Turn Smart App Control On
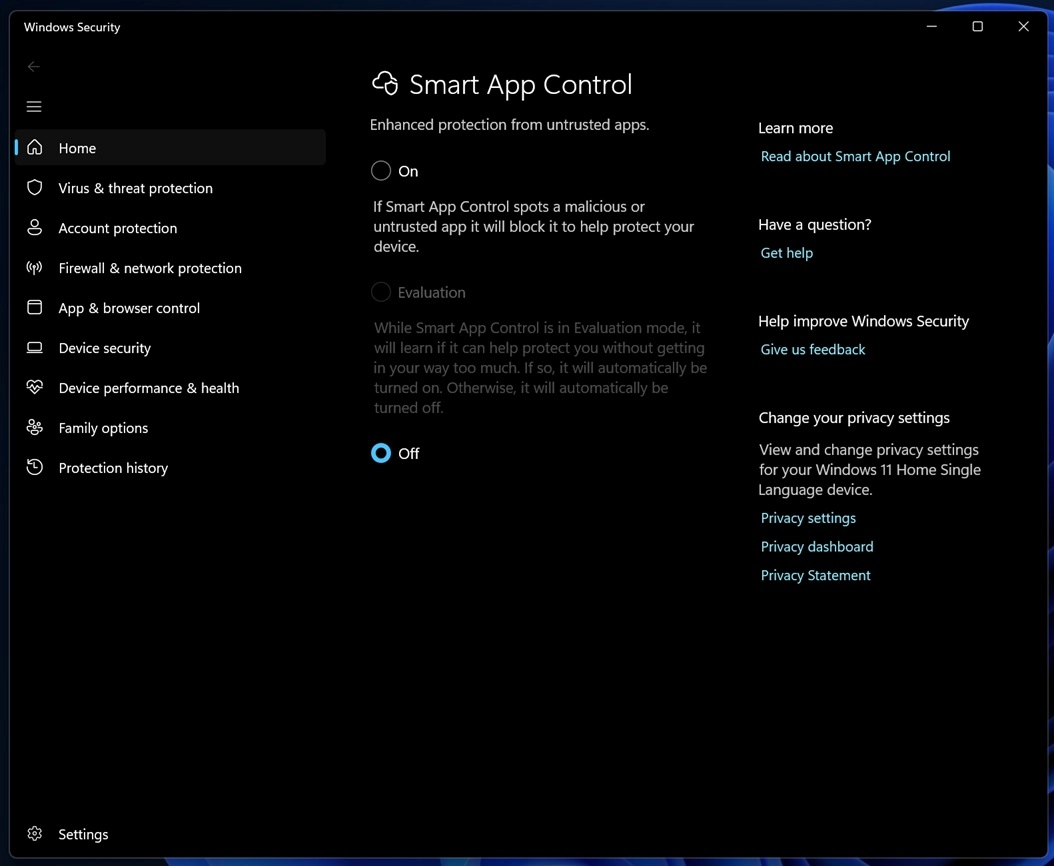 point(381,170)
